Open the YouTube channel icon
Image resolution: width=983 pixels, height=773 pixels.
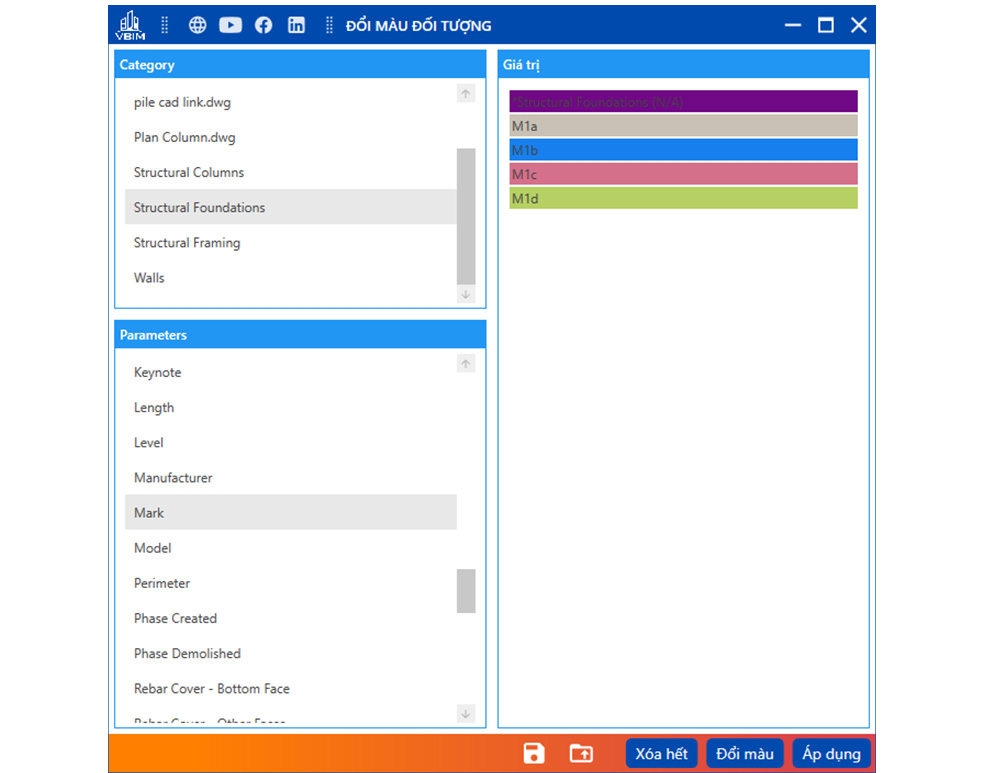231,26
